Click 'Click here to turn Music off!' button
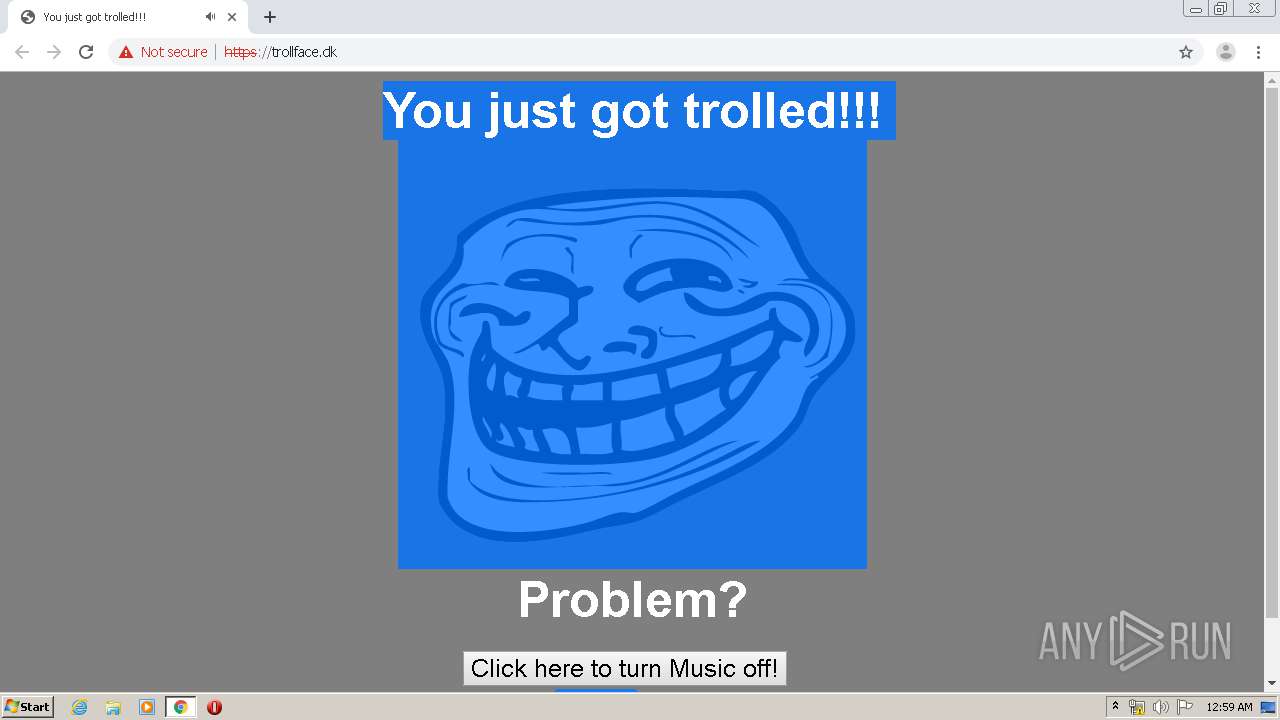 625,669
